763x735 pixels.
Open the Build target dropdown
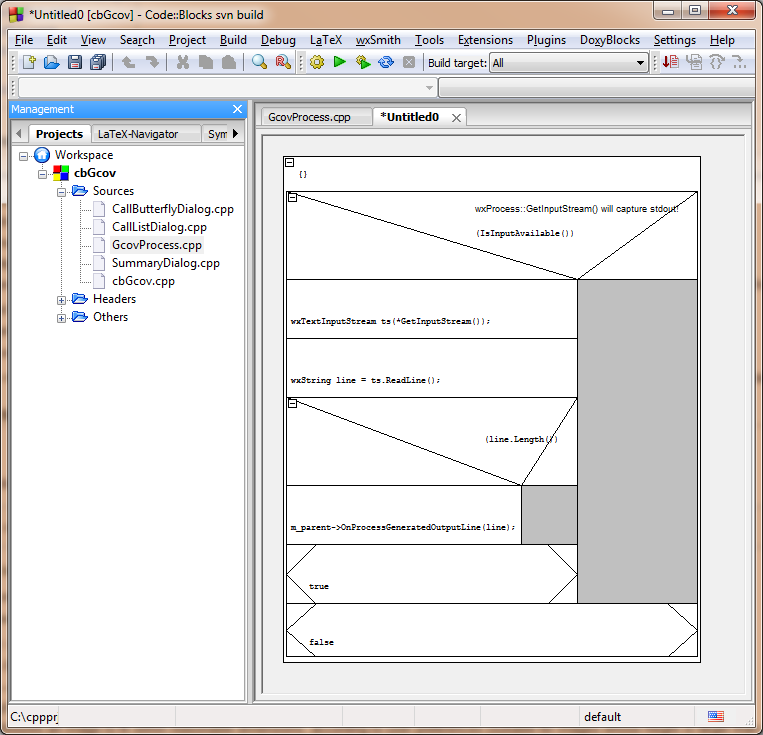coord(641,63)
